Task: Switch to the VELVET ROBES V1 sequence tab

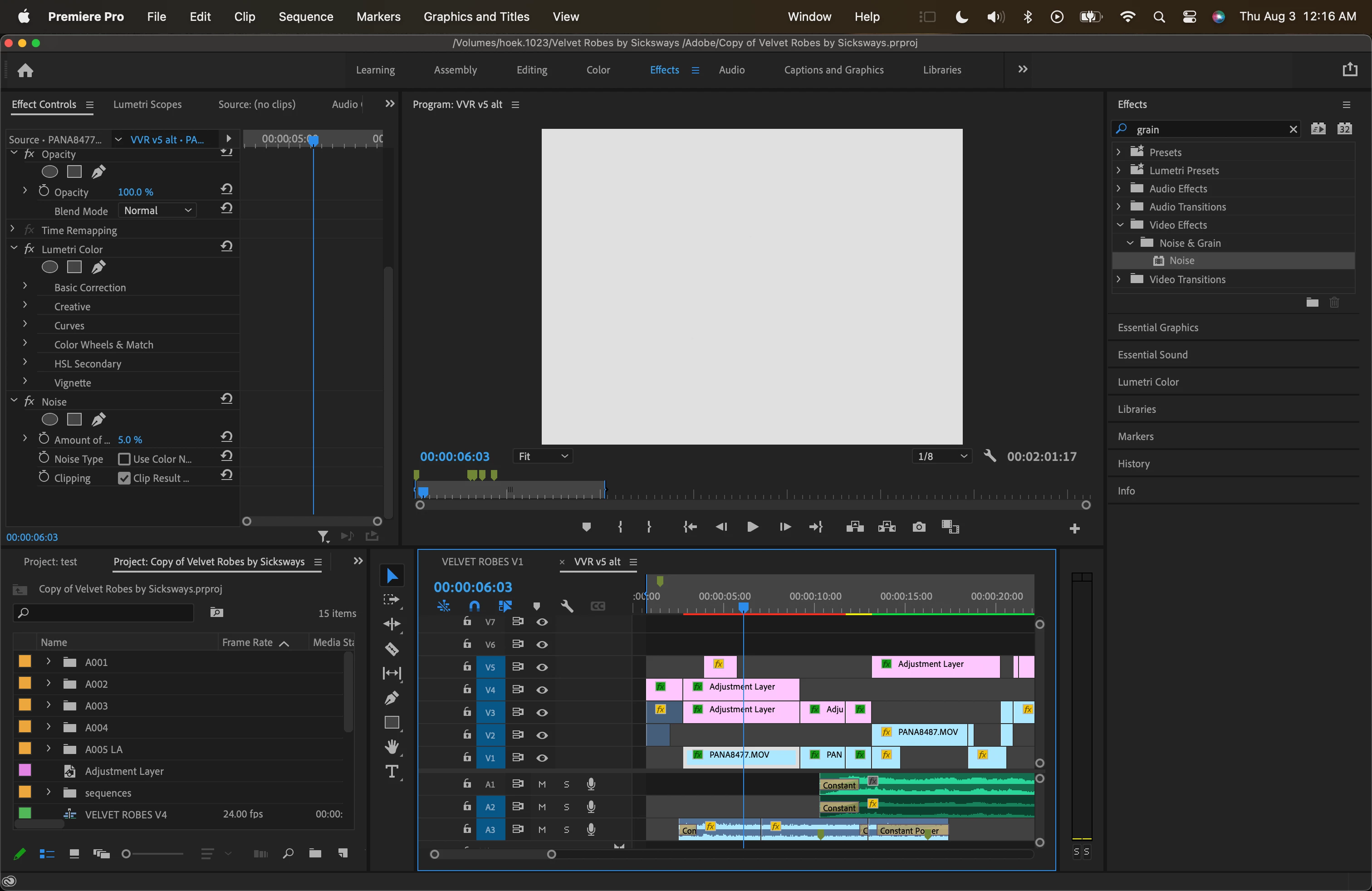Action: pos(482,561)
